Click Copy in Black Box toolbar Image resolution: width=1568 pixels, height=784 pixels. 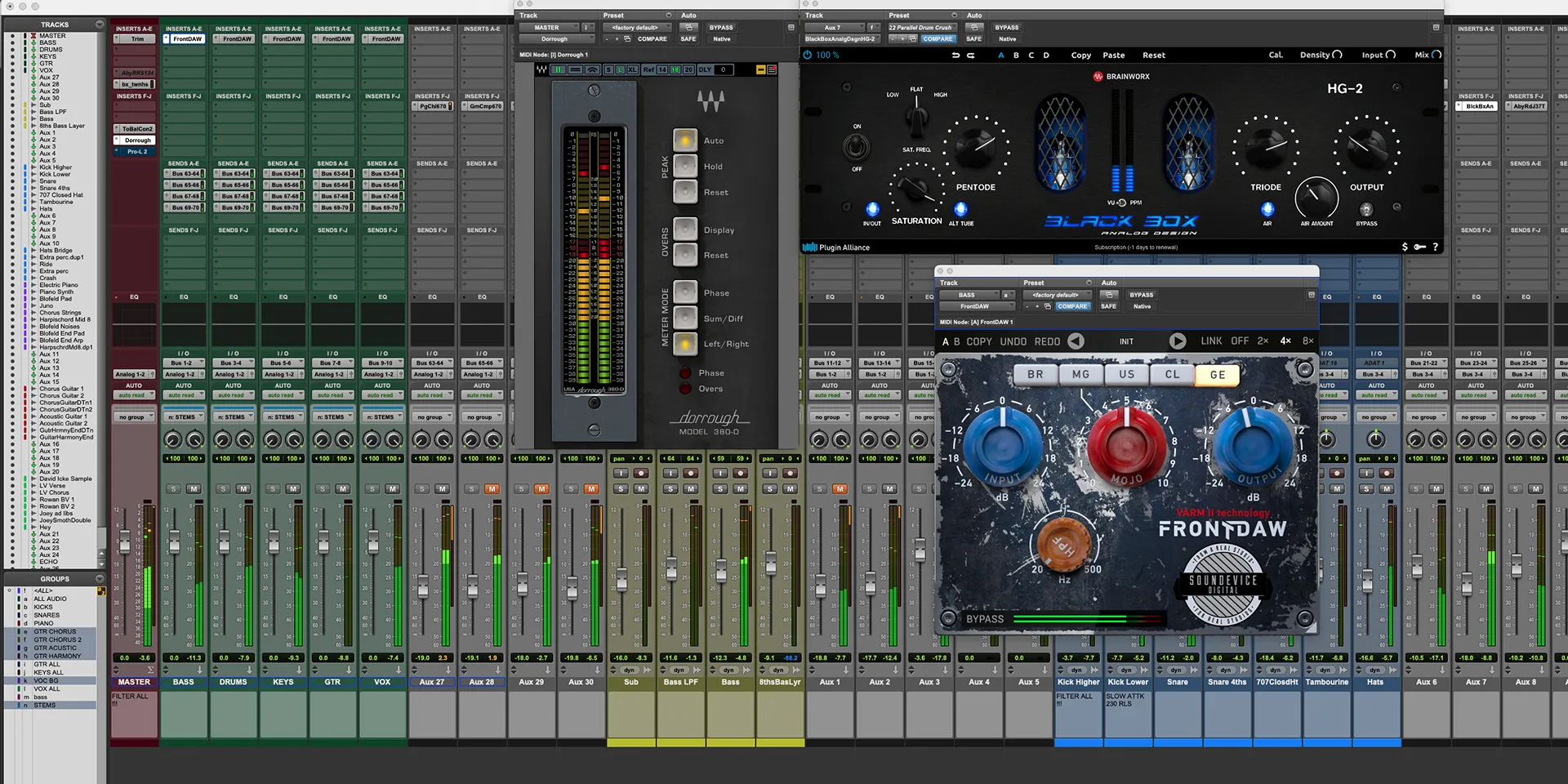coord(1080,56)
